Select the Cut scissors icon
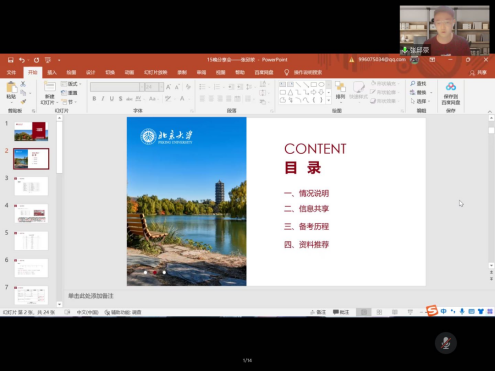Image resolution: width=495 pixels, height=372 pixels. (x=23, y=84)
